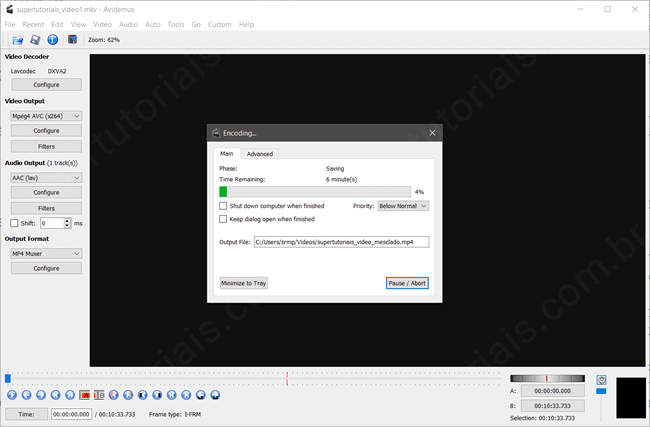Open the video Information icon
650x427 pixels.
(52, 40)
